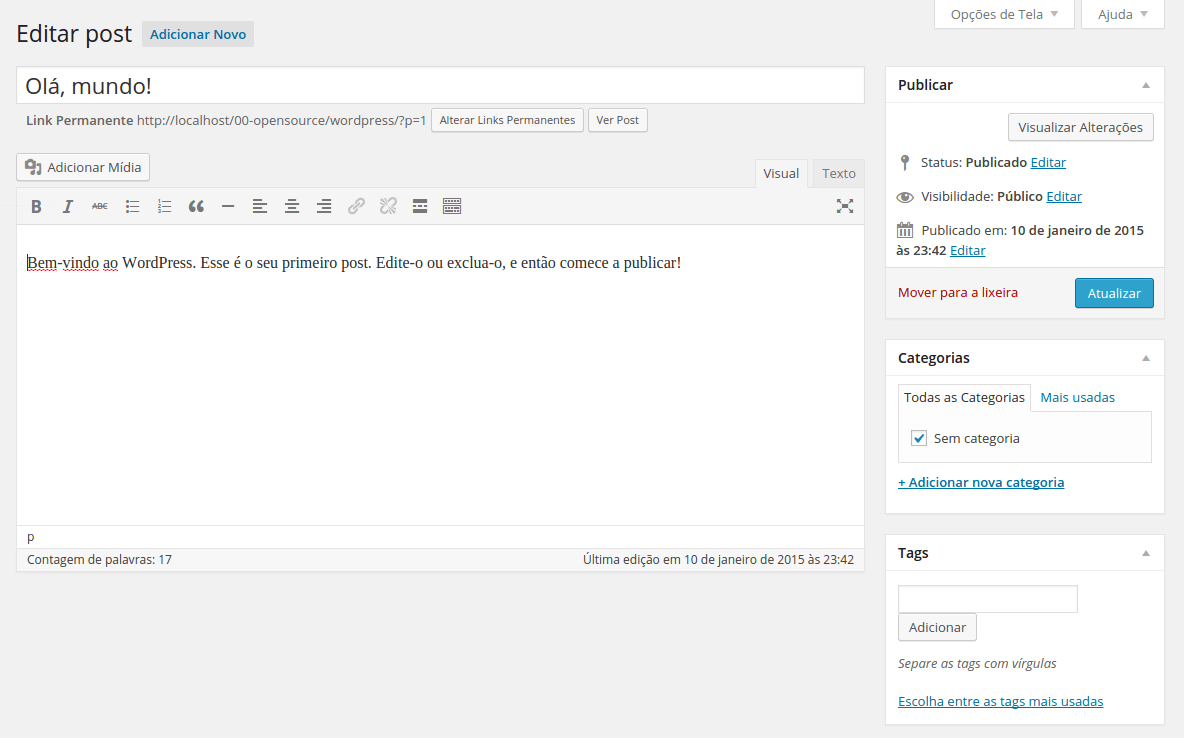The width and height of the screenshot is (1184, 738).
Task: Switch to the Texto editor tab
Action: pos(837,173)
